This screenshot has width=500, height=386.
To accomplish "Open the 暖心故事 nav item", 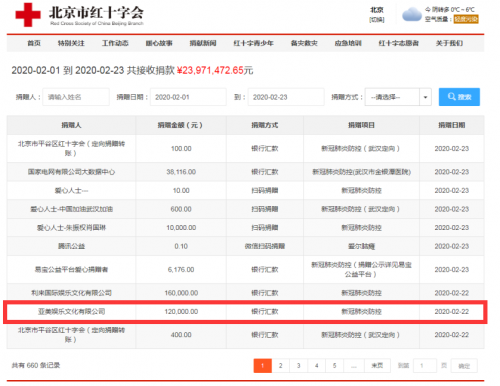I will coord(159,43).
